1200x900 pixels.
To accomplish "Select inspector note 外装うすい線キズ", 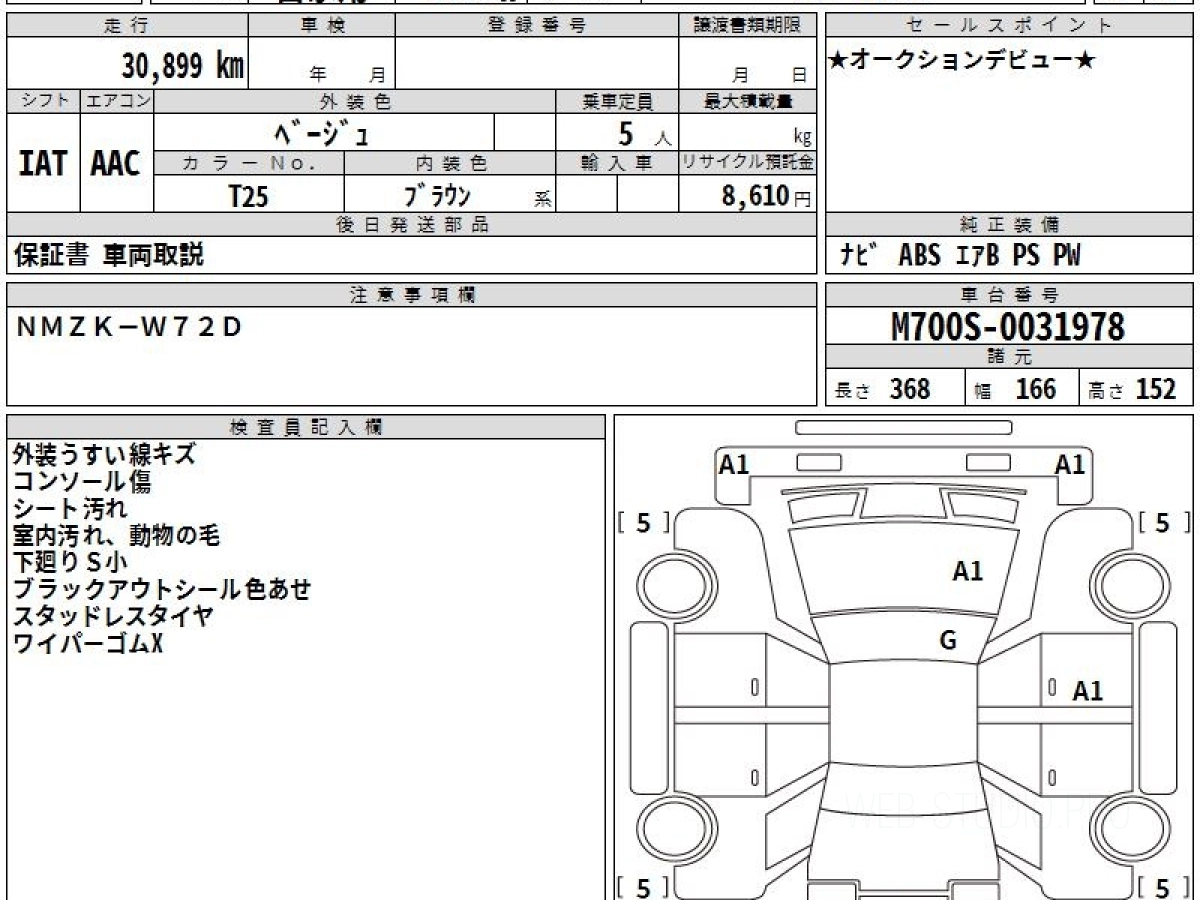I will (104, 454).
